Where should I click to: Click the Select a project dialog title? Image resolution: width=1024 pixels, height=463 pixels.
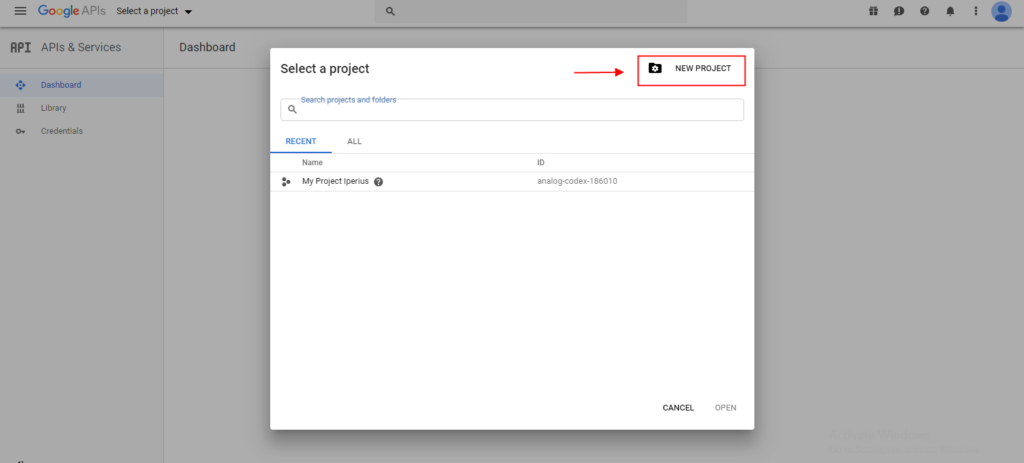[325, 69]
